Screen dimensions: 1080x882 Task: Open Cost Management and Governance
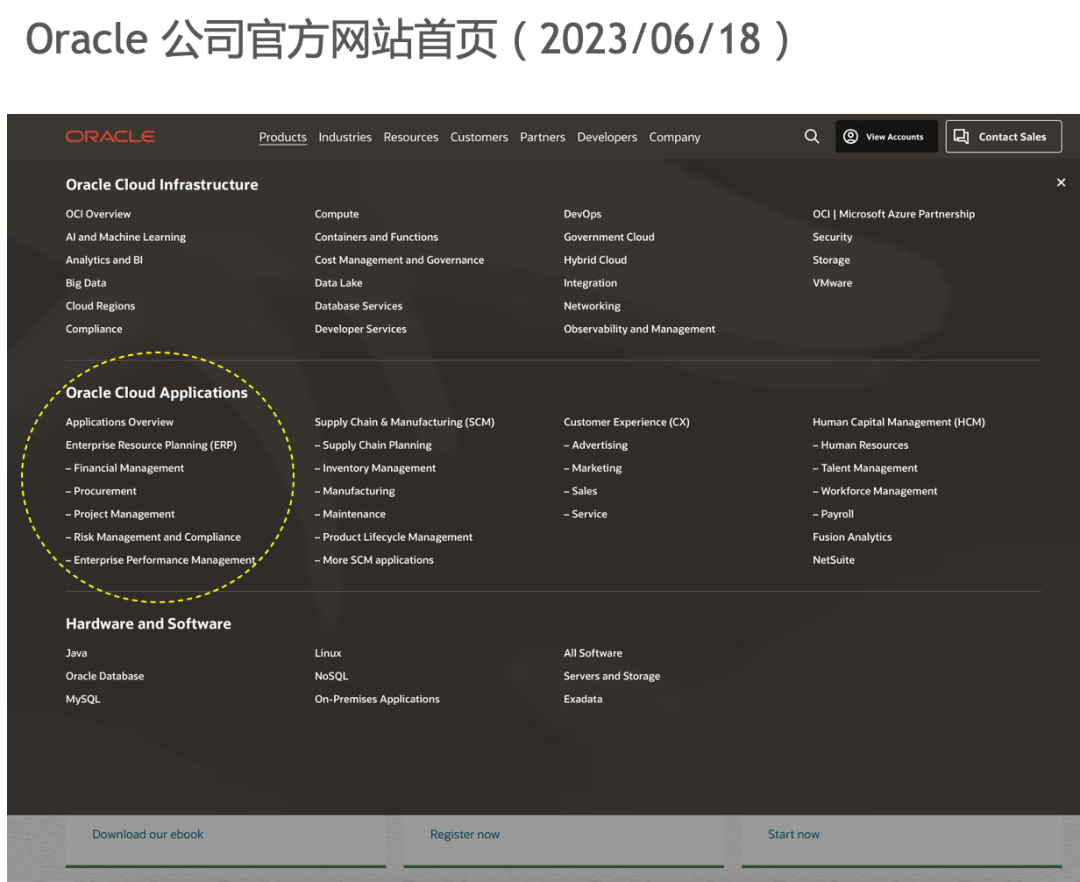[x=399, y=260]
